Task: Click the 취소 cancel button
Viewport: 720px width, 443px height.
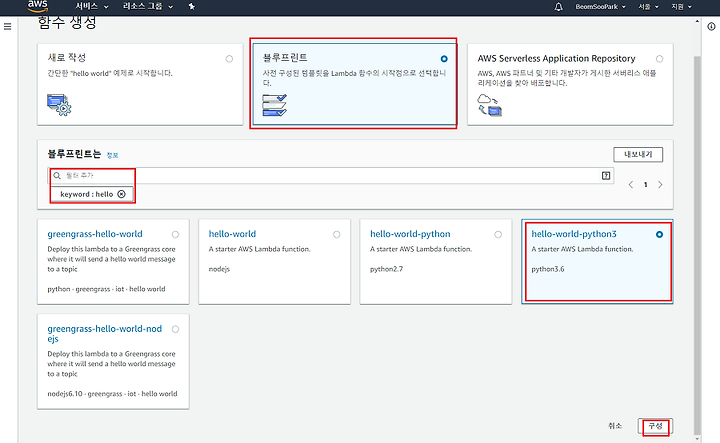Action: coord(615,426)
